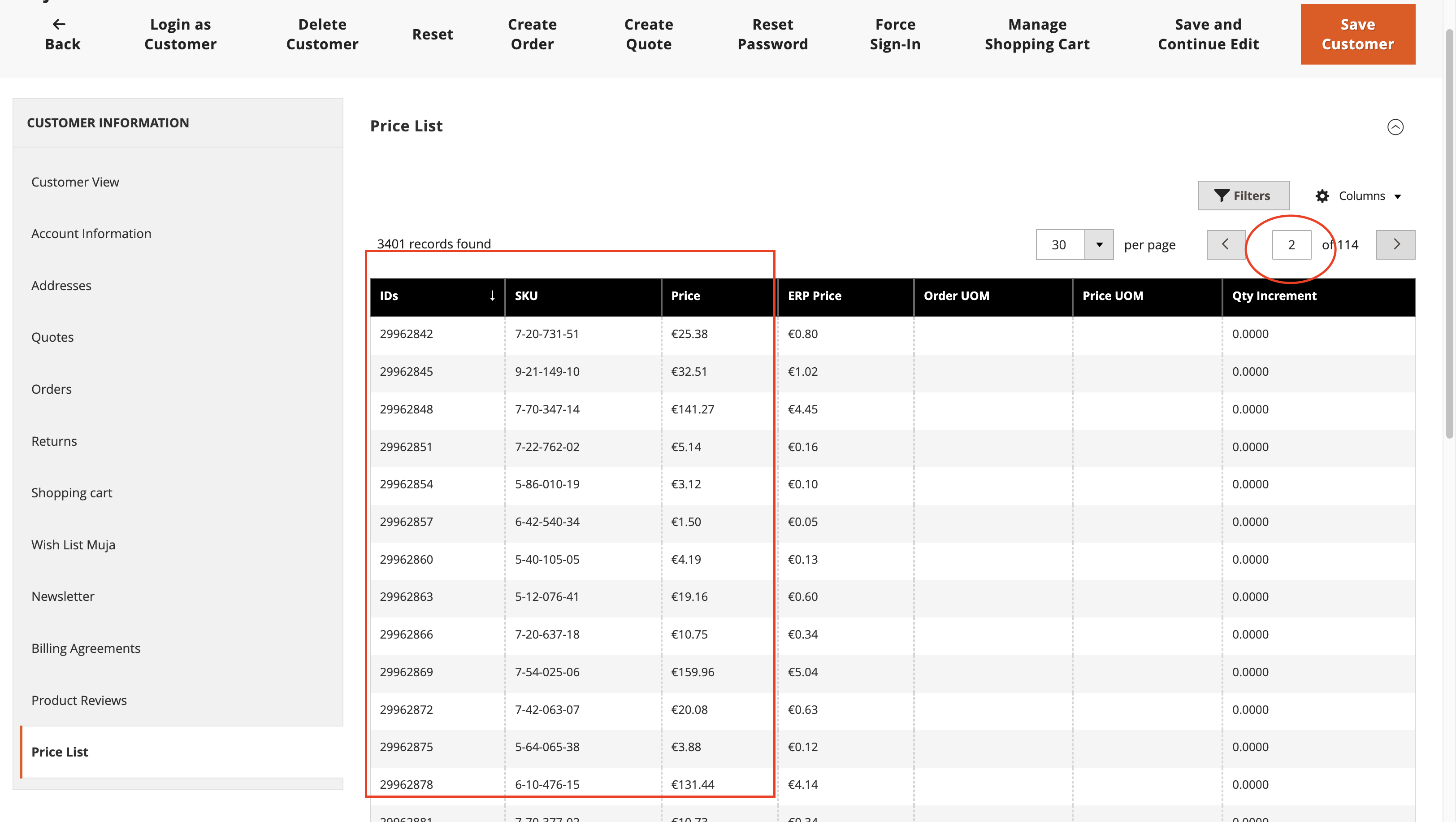Click ERP price €0.16
1456x822 pixels.
point(802,447)
